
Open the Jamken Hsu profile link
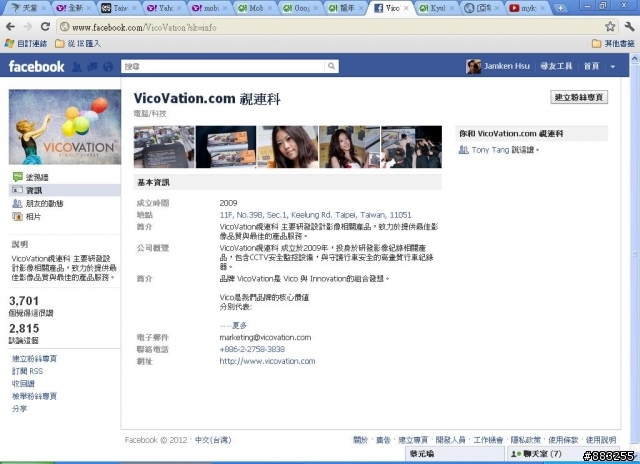tap(507, 66)
